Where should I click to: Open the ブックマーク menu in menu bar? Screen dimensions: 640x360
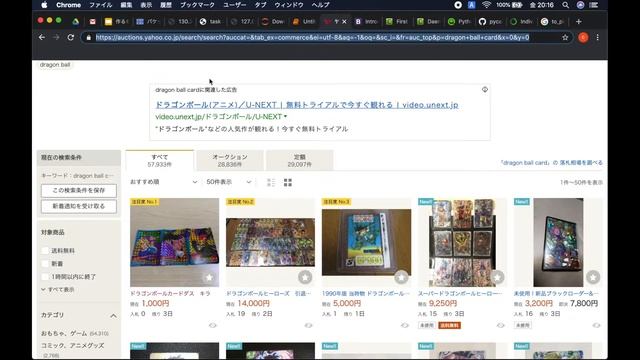click(x=197, y=5)
